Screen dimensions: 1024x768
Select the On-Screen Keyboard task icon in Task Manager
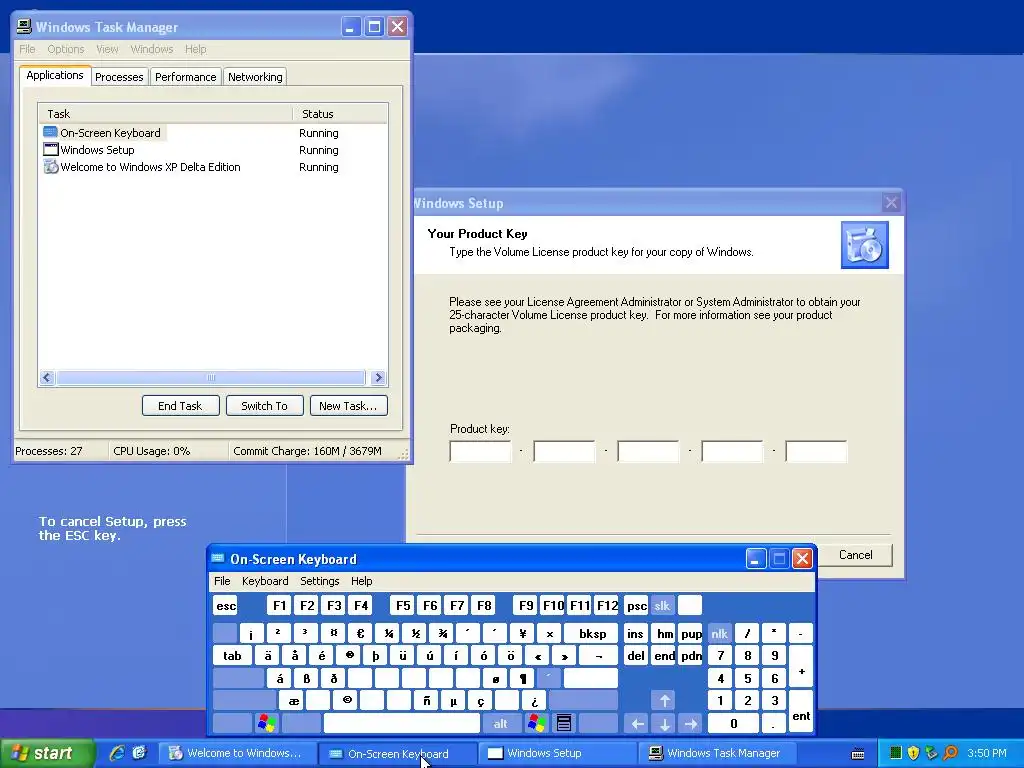click(50, 133)
